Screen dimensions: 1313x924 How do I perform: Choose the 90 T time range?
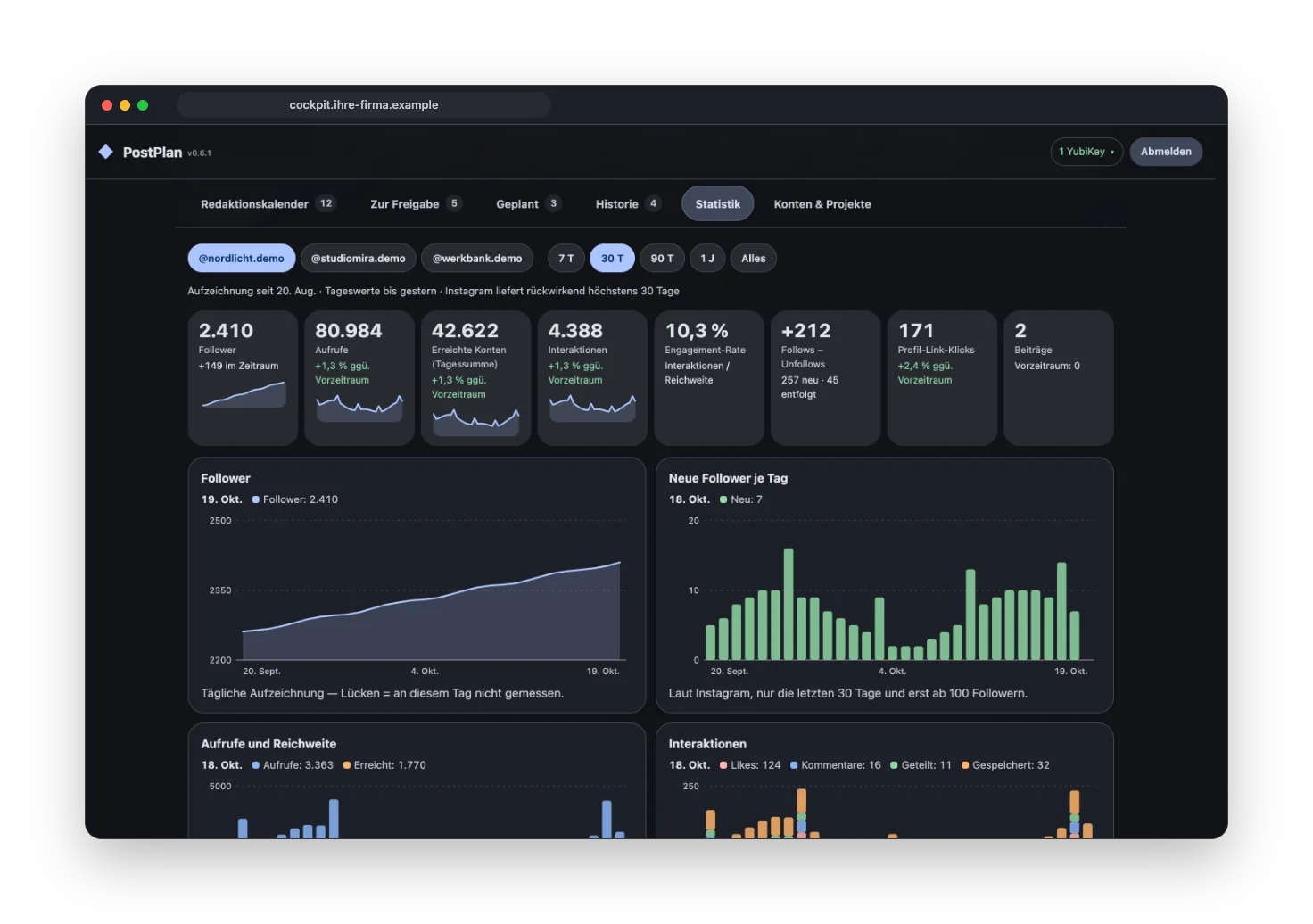pos(662,259)
